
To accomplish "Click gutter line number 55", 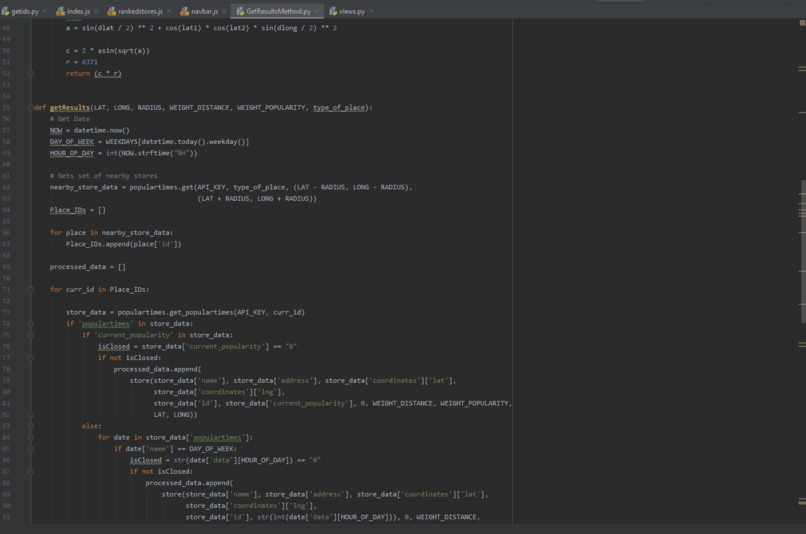I will coord(6,107).
